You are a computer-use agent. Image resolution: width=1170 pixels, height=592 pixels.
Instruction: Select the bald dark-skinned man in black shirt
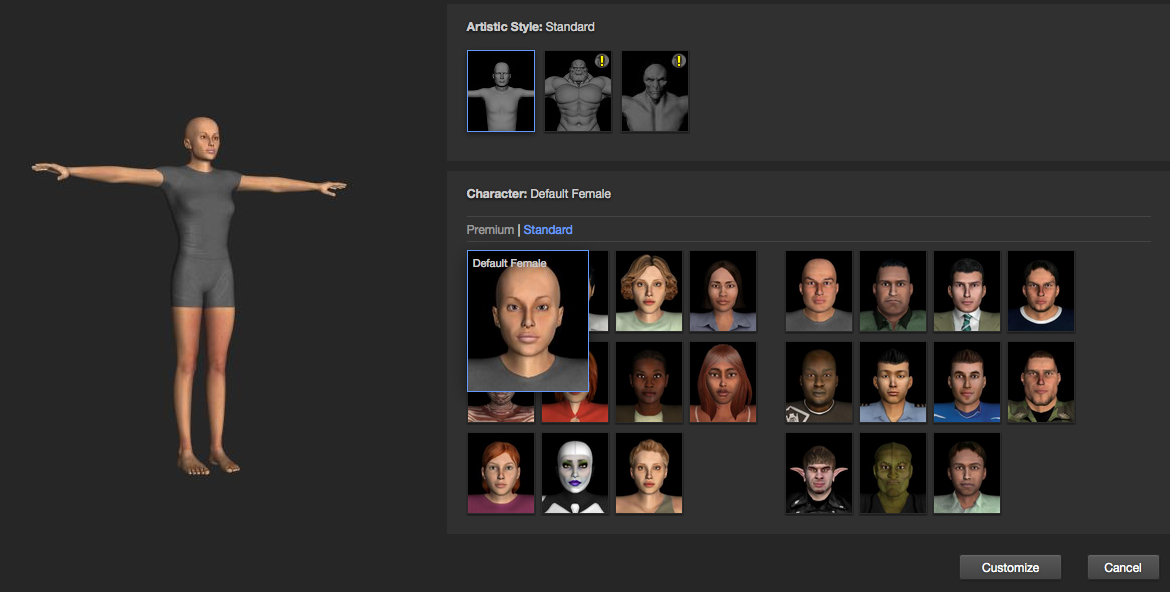point(819,382)
